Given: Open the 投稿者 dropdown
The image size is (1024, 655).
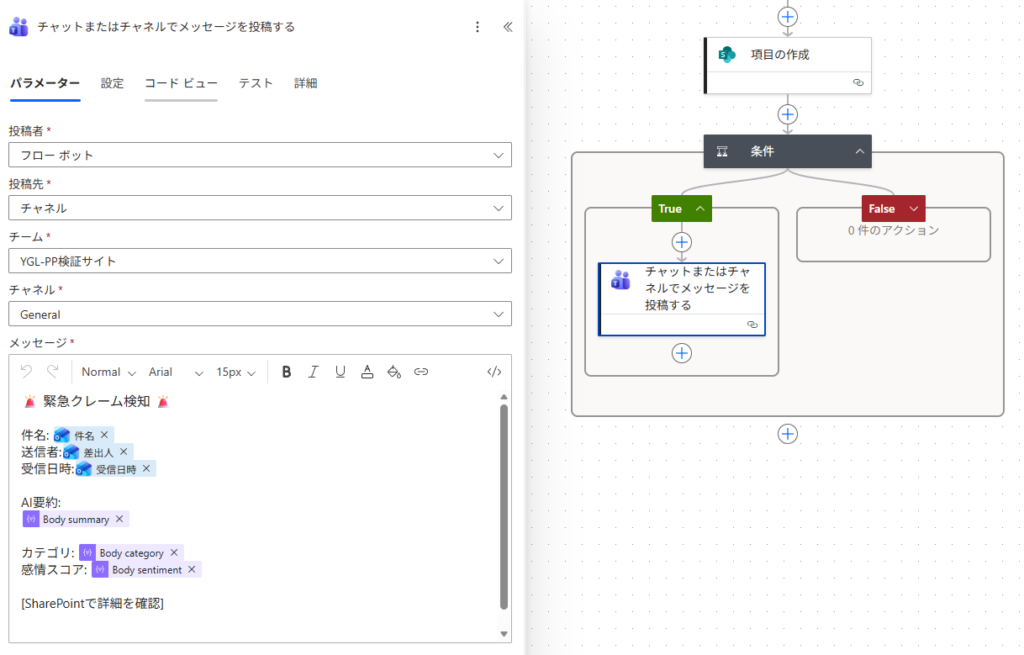Looking at the screenshot, I should coord(260,155).
